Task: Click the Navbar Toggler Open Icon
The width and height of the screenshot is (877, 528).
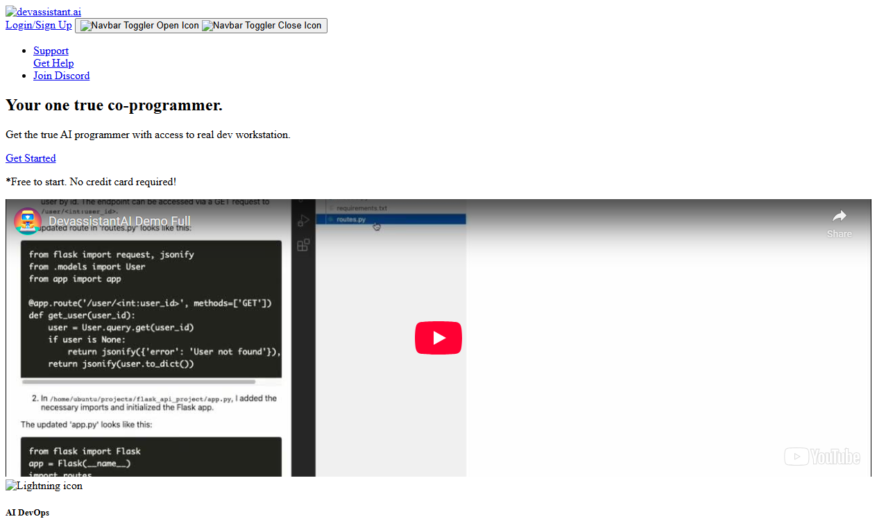Action: pos(139,26)
